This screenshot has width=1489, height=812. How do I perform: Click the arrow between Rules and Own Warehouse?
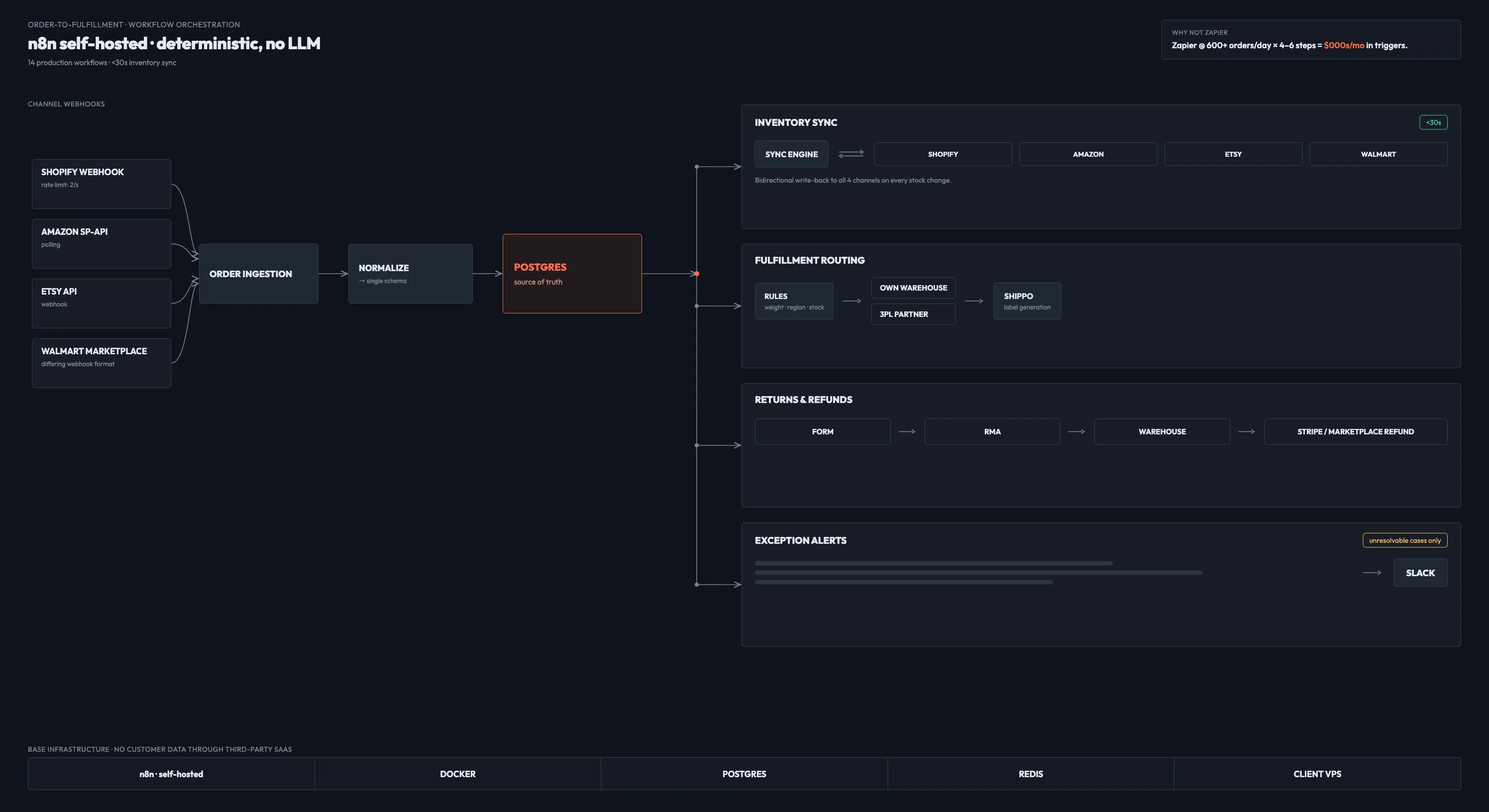pos(852,301)
